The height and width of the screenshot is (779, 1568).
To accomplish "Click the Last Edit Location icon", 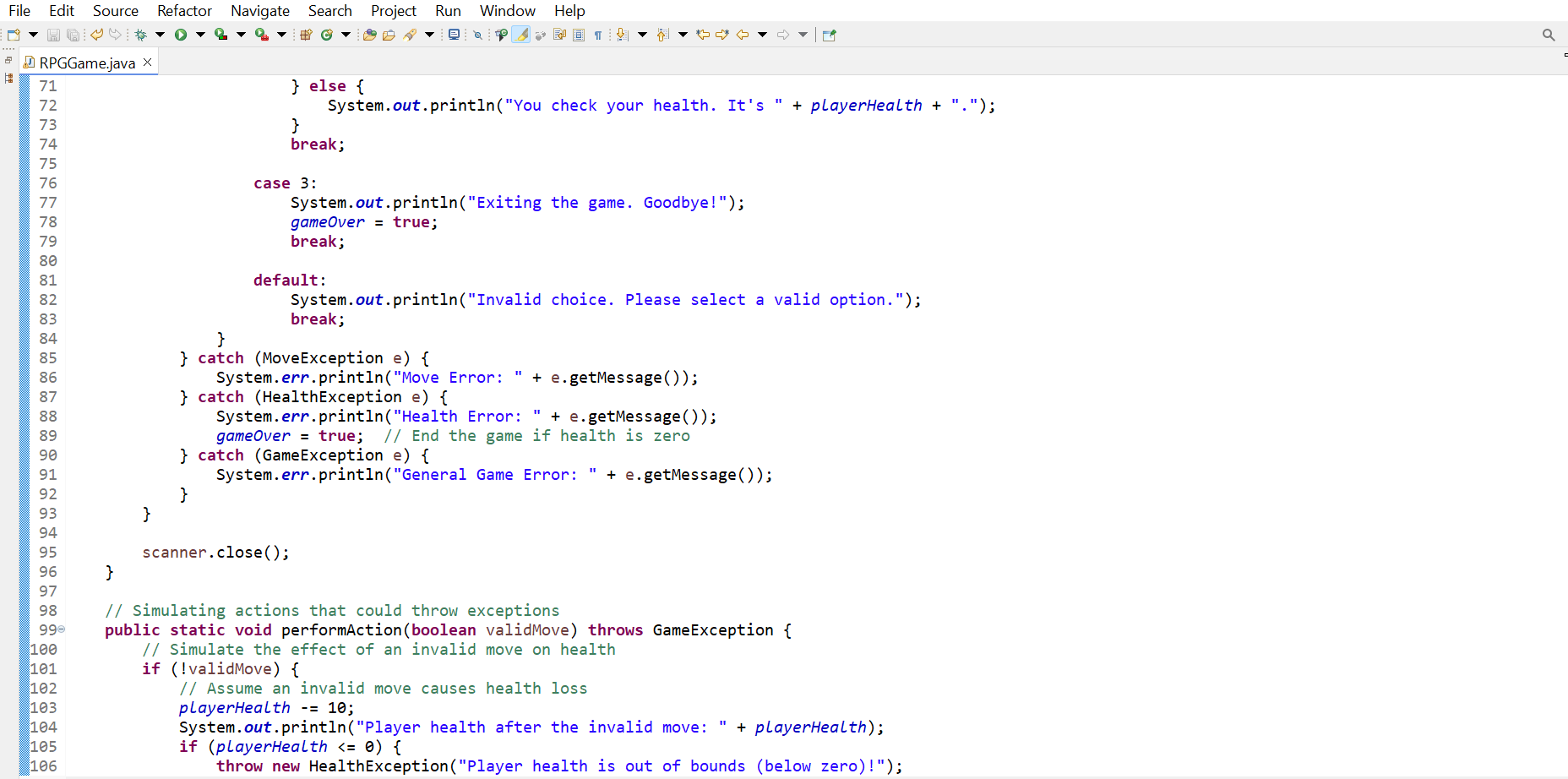I will pos(703,35).
